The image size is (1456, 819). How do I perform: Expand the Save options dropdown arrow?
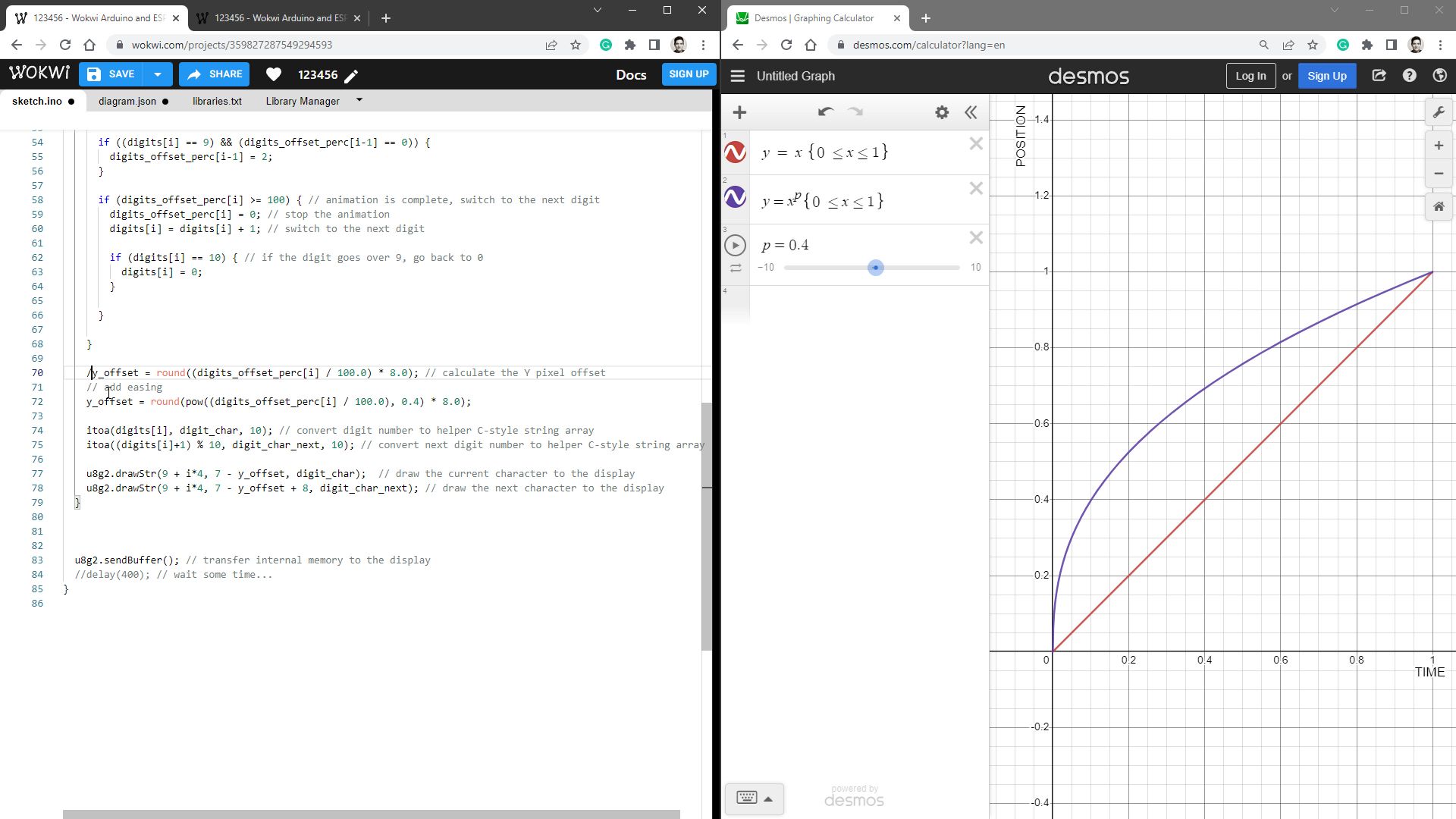click(x=158, y=74)
